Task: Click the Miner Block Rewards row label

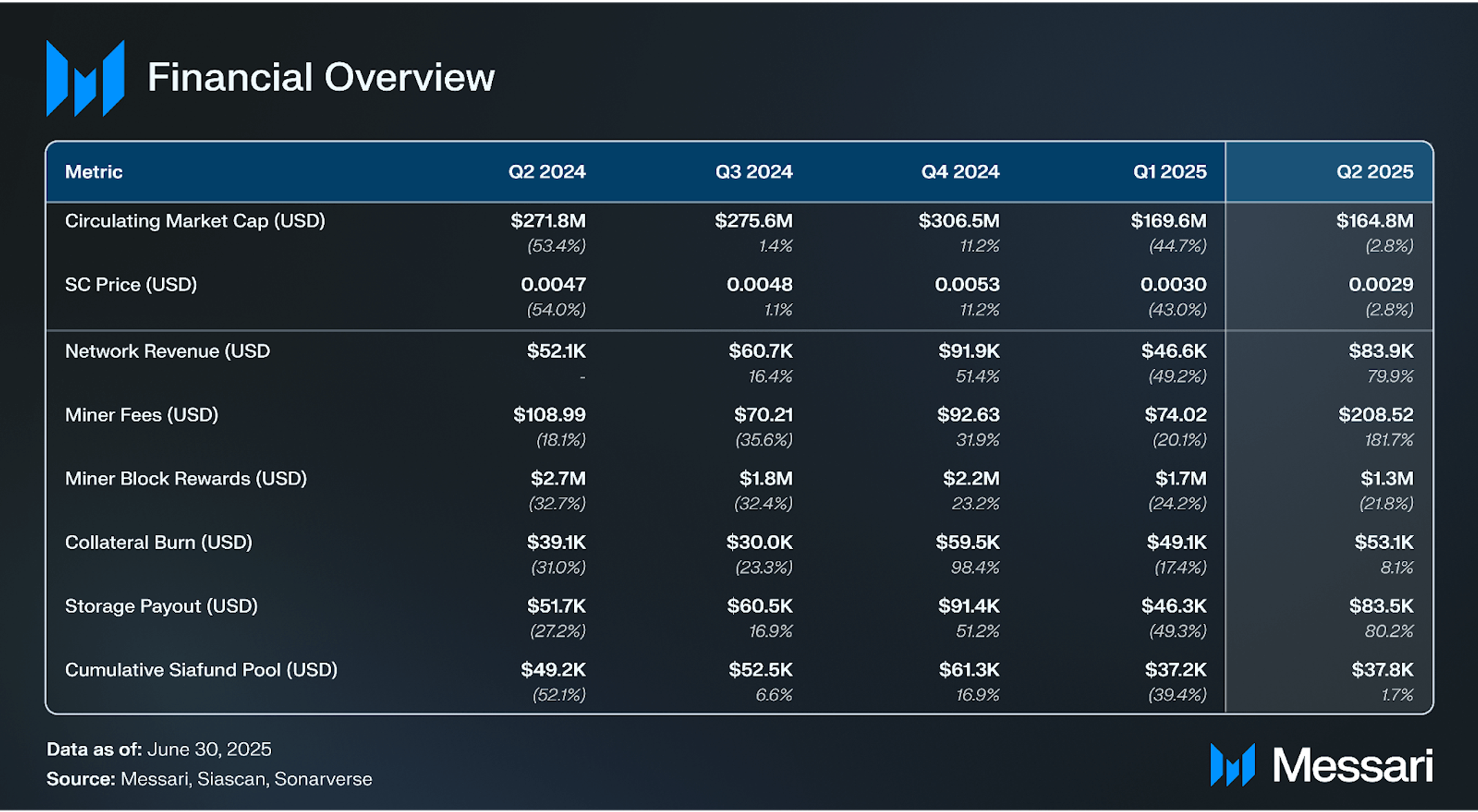Action: pos(186,478)
